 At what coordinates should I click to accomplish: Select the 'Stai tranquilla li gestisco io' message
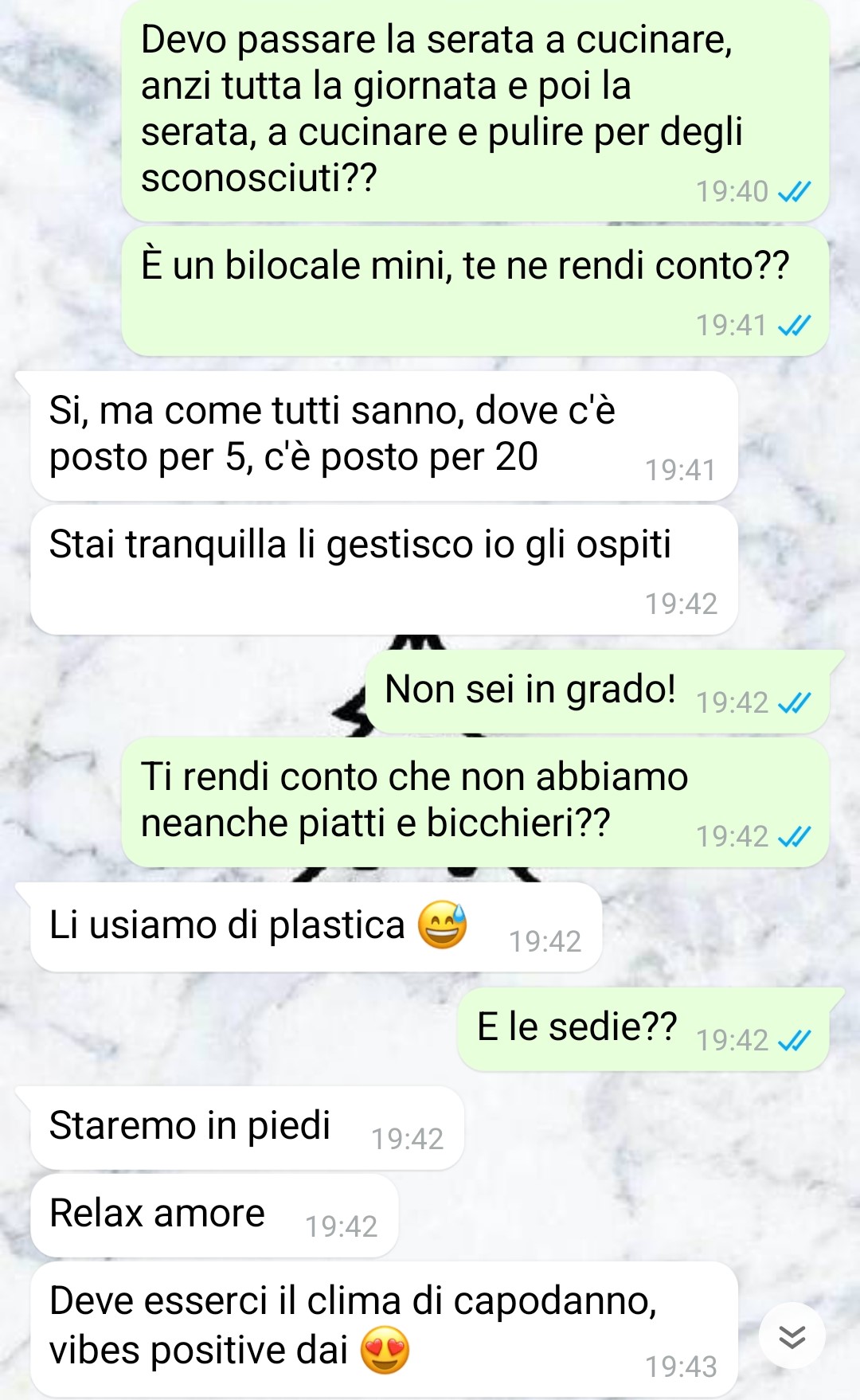[384, 570]
